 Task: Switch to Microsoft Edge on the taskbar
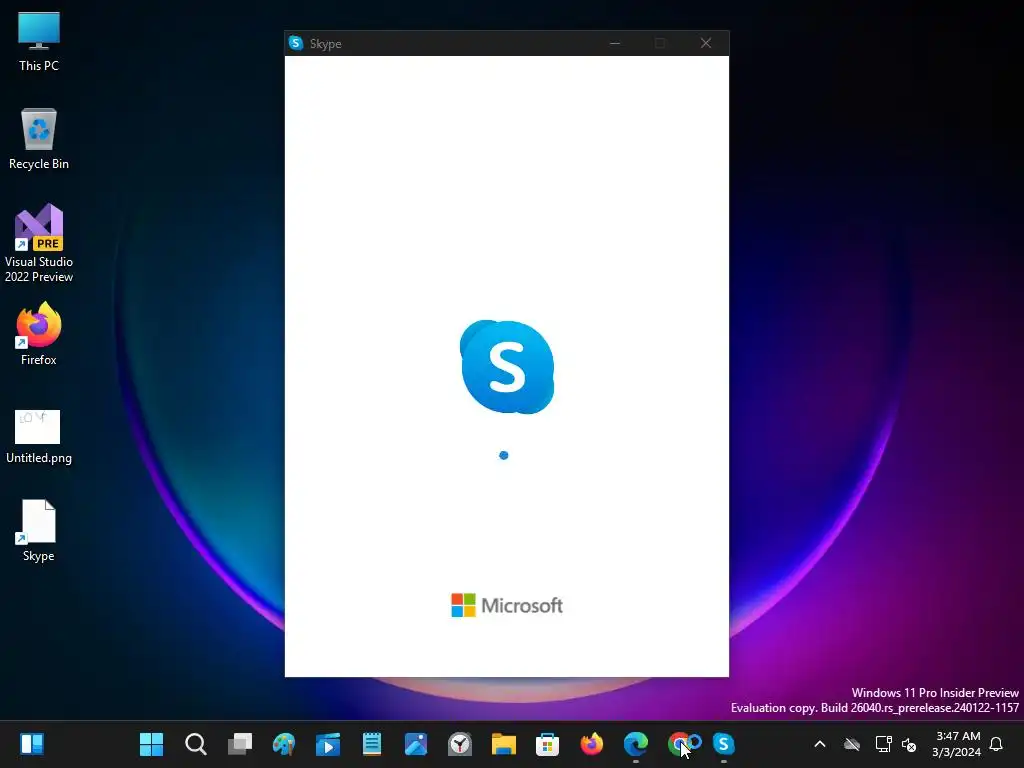(635, 744)
